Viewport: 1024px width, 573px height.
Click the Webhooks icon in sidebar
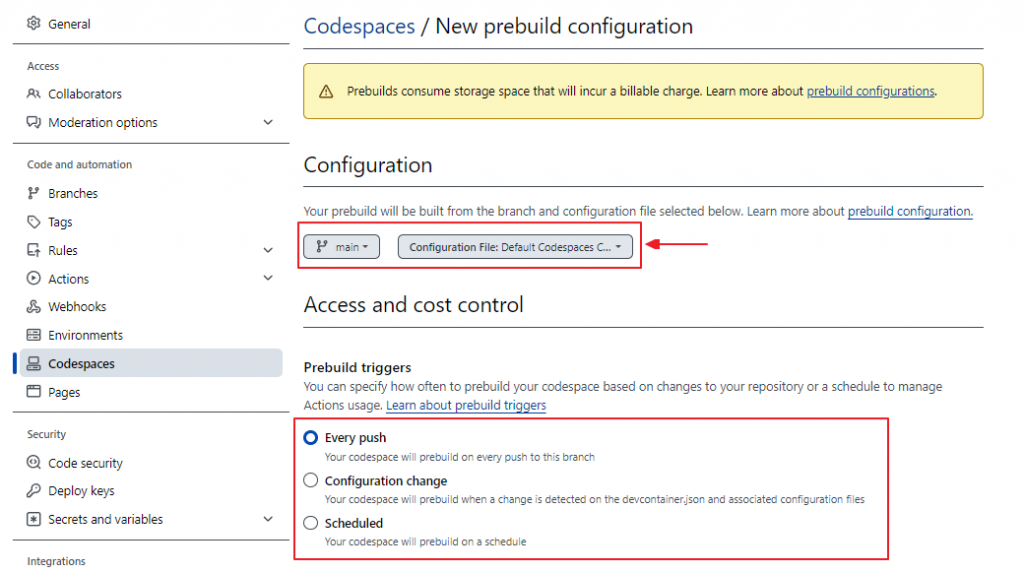pyautogui.click(x=34, y=307)
